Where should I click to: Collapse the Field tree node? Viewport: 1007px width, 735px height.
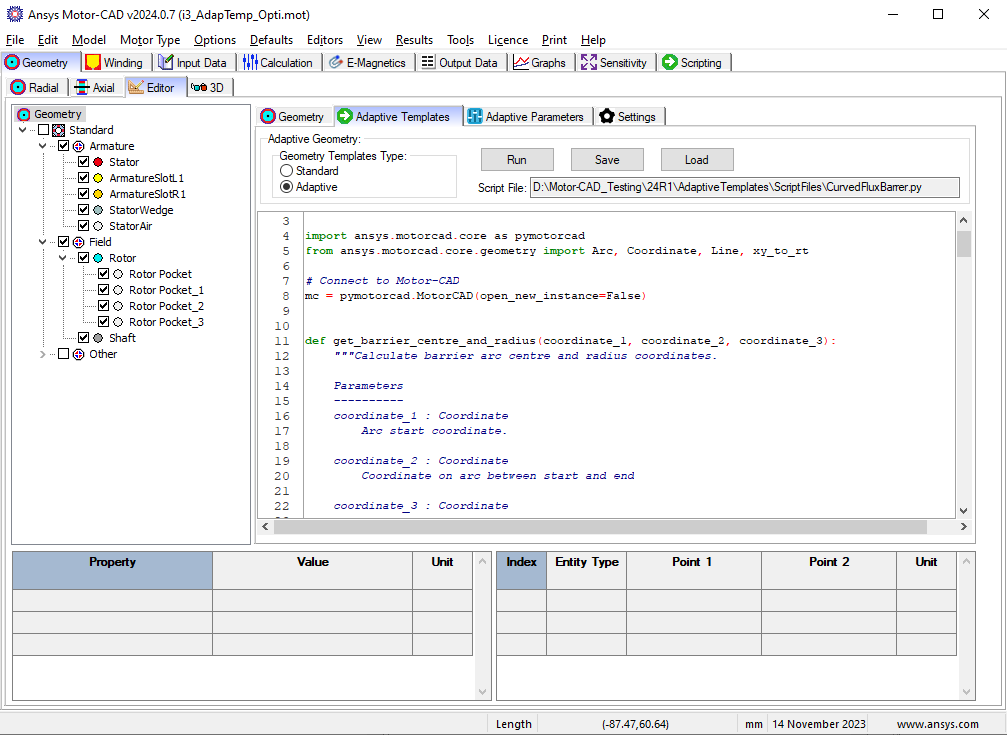click(42, 242)
